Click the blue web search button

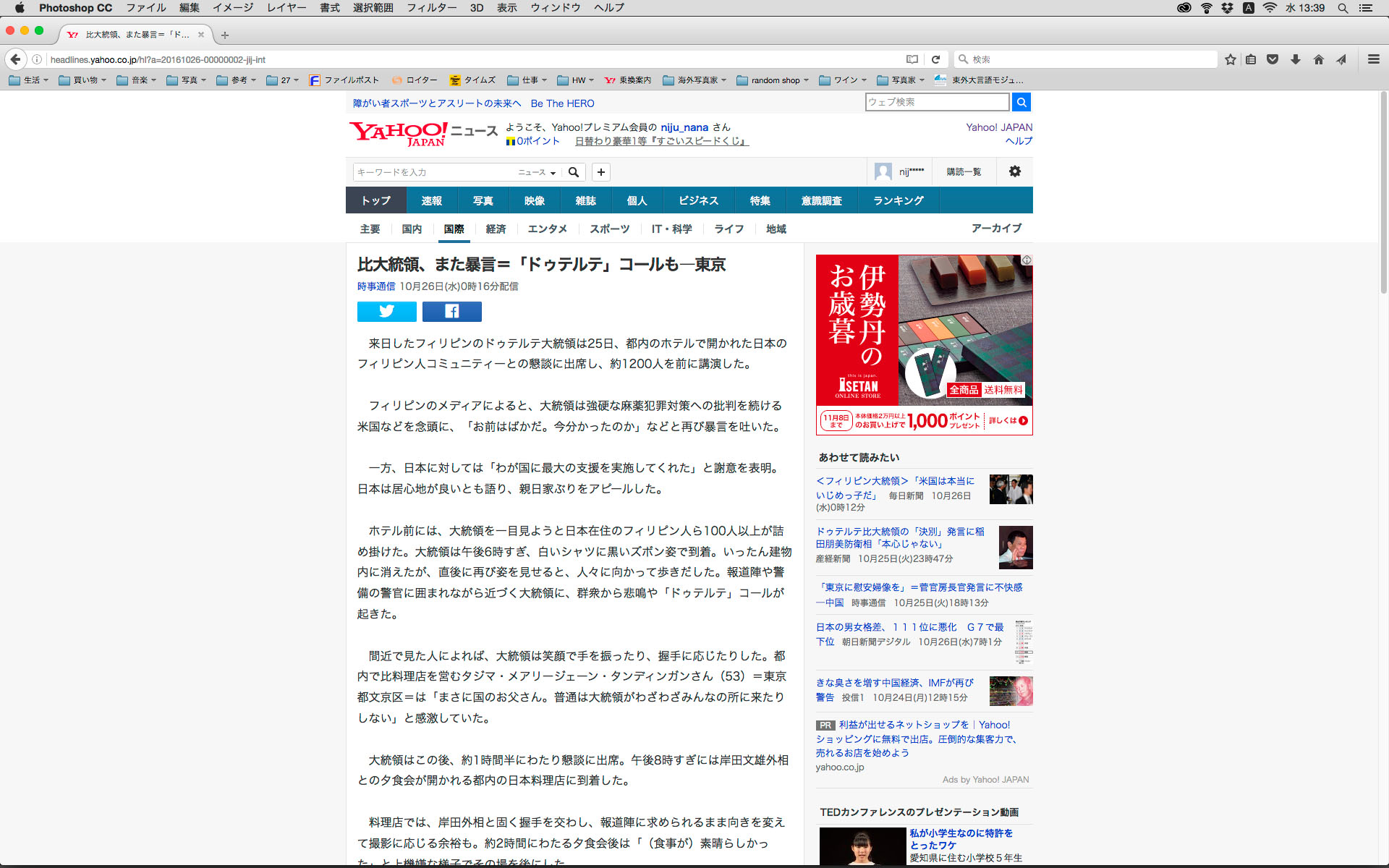point(1021,102)
